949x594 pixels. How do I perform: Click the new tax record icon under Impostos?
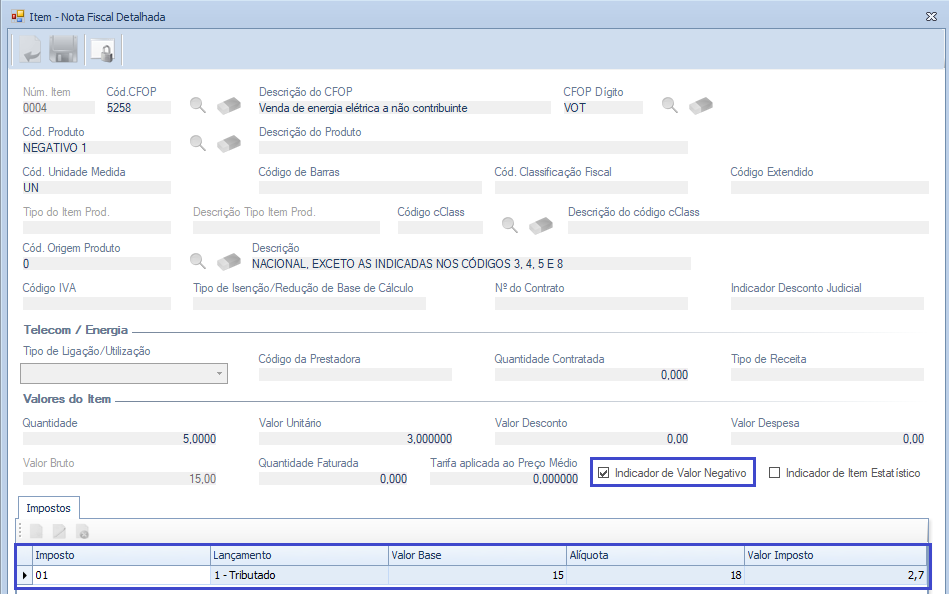pos(36,532)
